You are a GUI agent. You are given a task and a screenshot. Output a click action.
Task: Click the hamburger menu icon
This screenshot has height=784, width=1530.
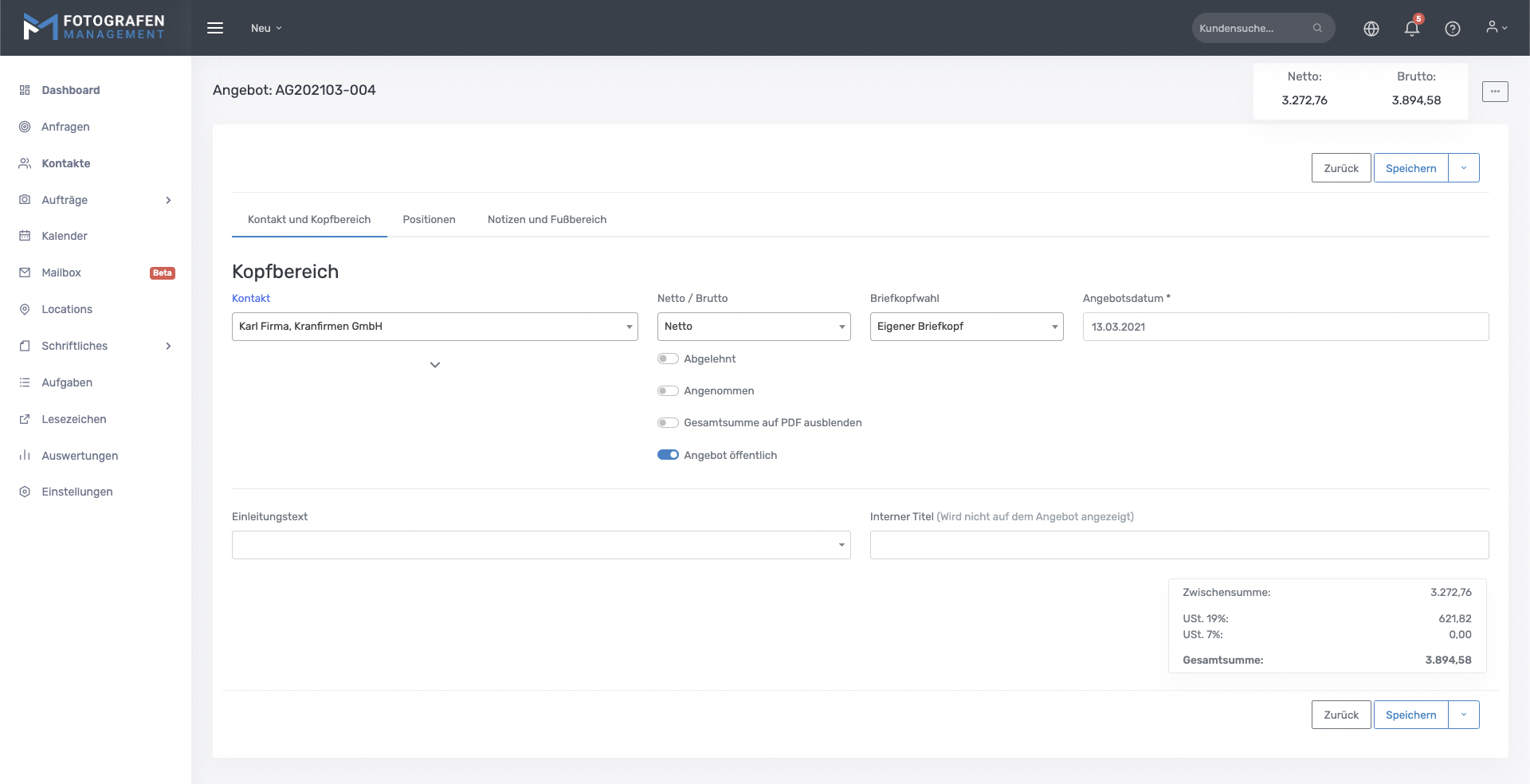pos(215,28)
